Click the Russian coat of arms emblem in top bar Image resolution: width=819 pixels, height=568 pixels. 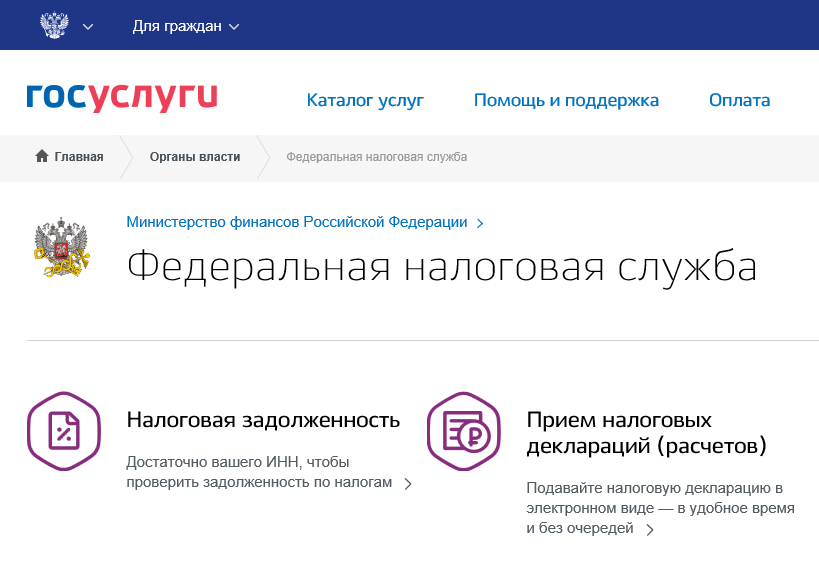[x=54, y=25]
